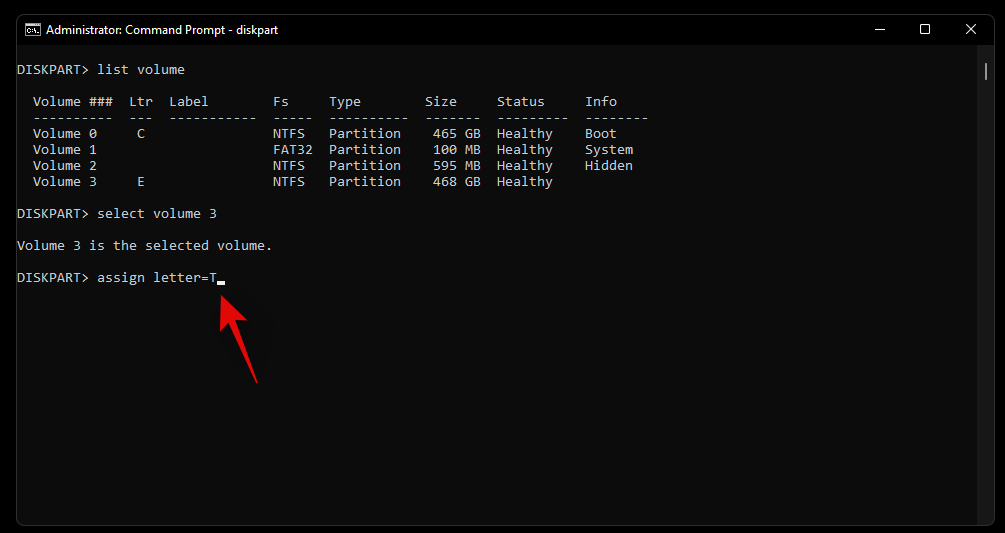This screenshot has height=533, width=1005.
Task: Click the vertical scrollbar thumb
Action: point(984,70)
